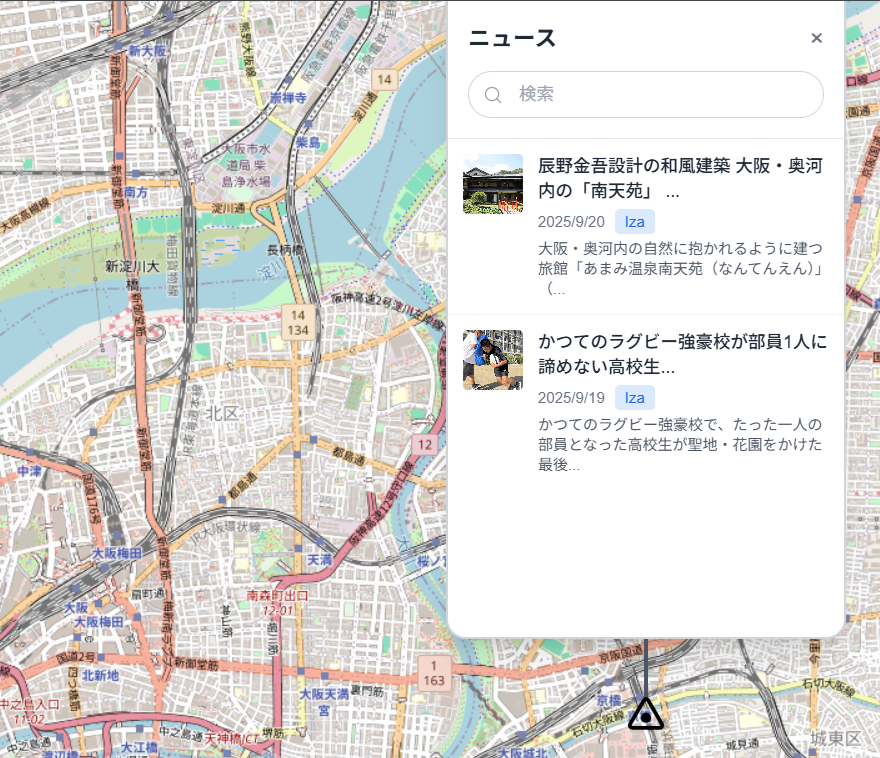Click the route 14 shield near 淀川通
Image resolution: width=880 pixels, height=758 pixels.
[x=384, y=80]
